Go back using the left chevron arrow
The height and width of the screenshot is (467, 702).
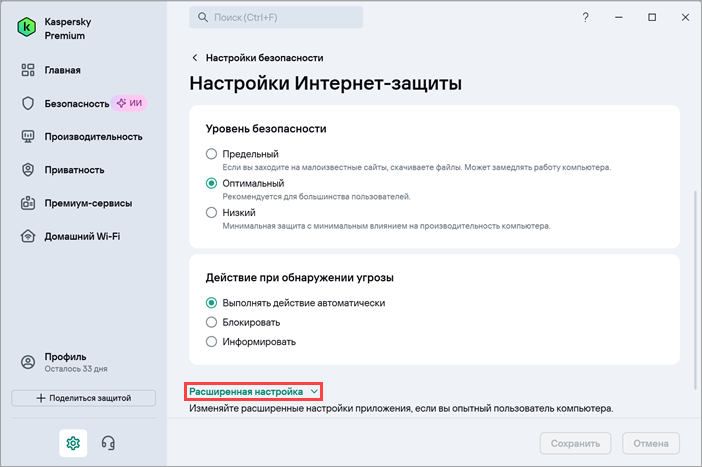click(195, 58)
